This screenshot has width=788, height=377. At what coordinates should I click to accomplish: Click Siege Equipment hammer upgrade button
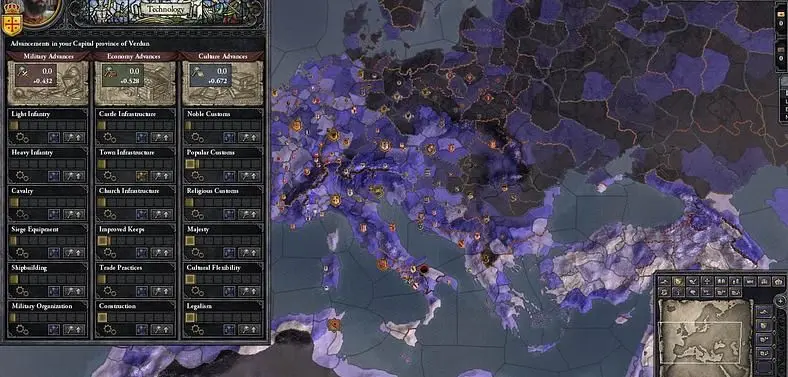click(x=74, y=253)
